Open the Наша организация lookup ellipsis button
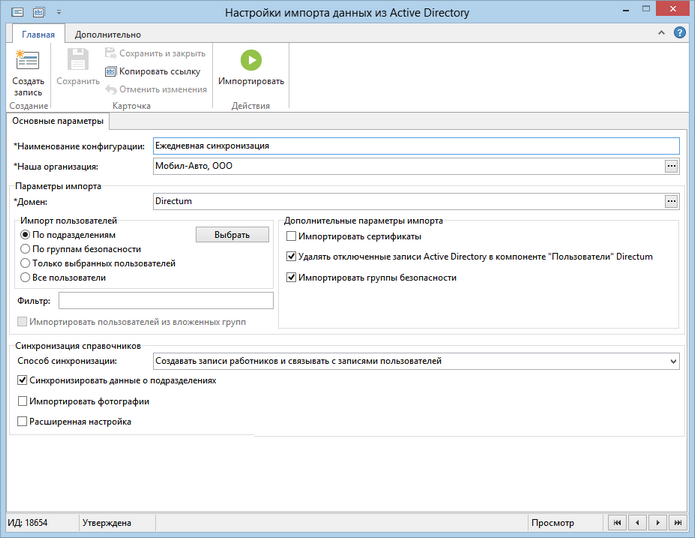The height and width of the screenshot is (538, 695). click(672, 166)
